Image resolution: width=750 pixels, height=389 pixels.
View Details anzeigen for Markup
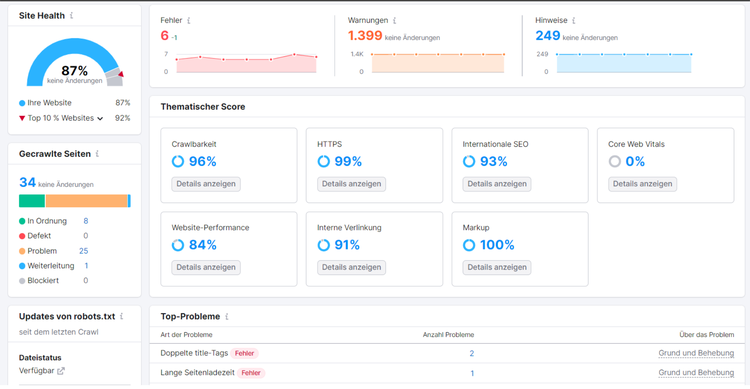click(497, 267)
